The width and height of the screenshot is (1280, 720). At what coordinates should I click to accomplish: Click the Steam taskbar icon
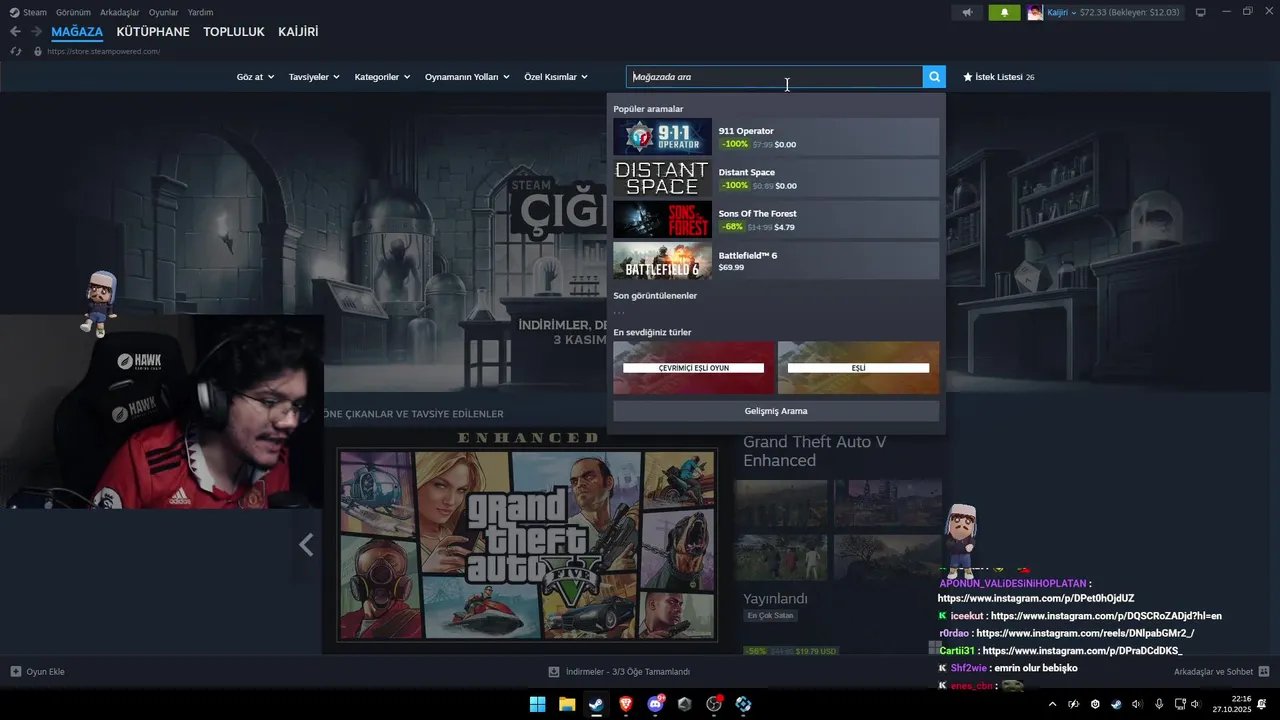coord(596,704)
